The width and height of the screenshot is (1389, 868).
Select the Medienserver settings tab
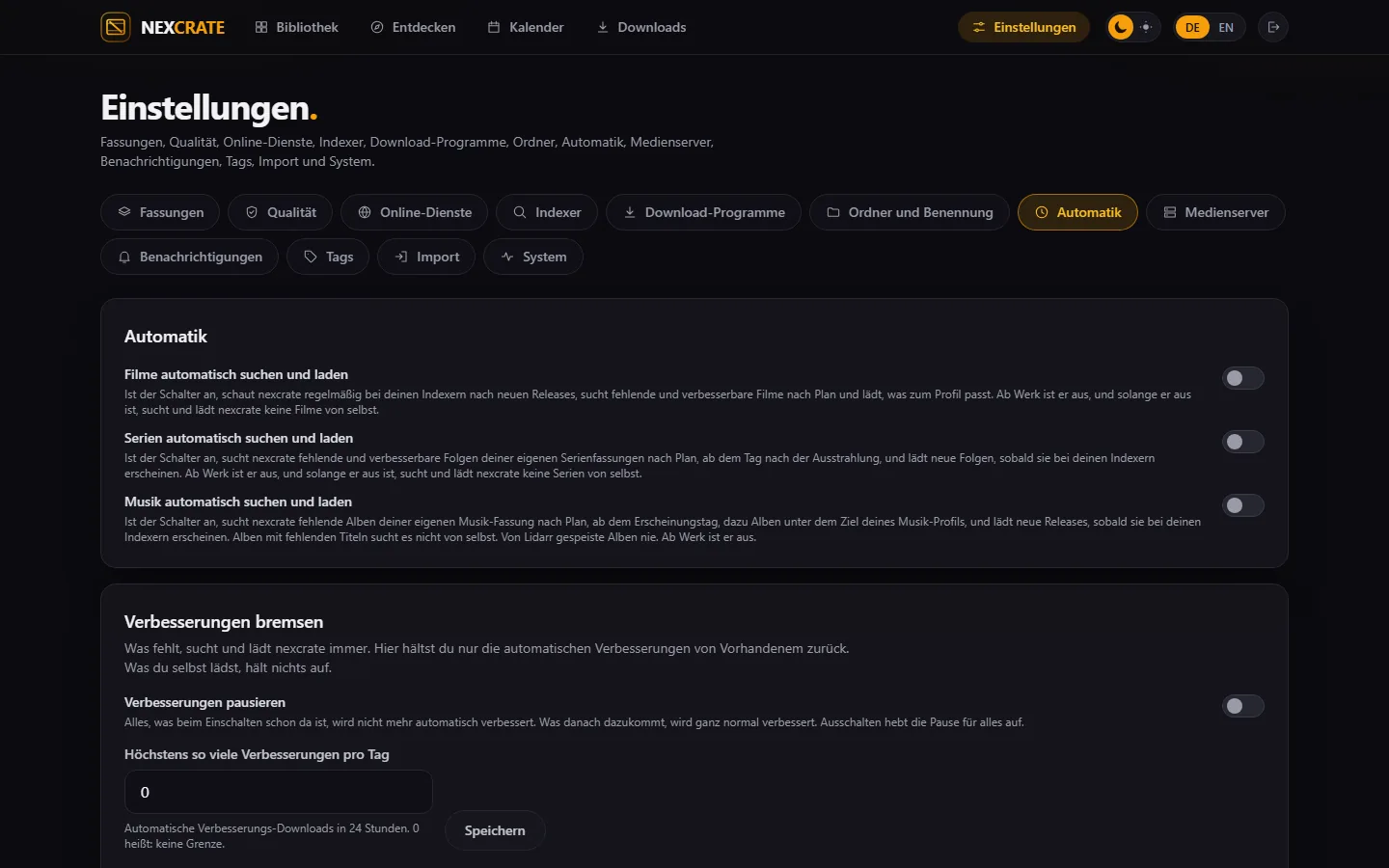(1215, 212)
